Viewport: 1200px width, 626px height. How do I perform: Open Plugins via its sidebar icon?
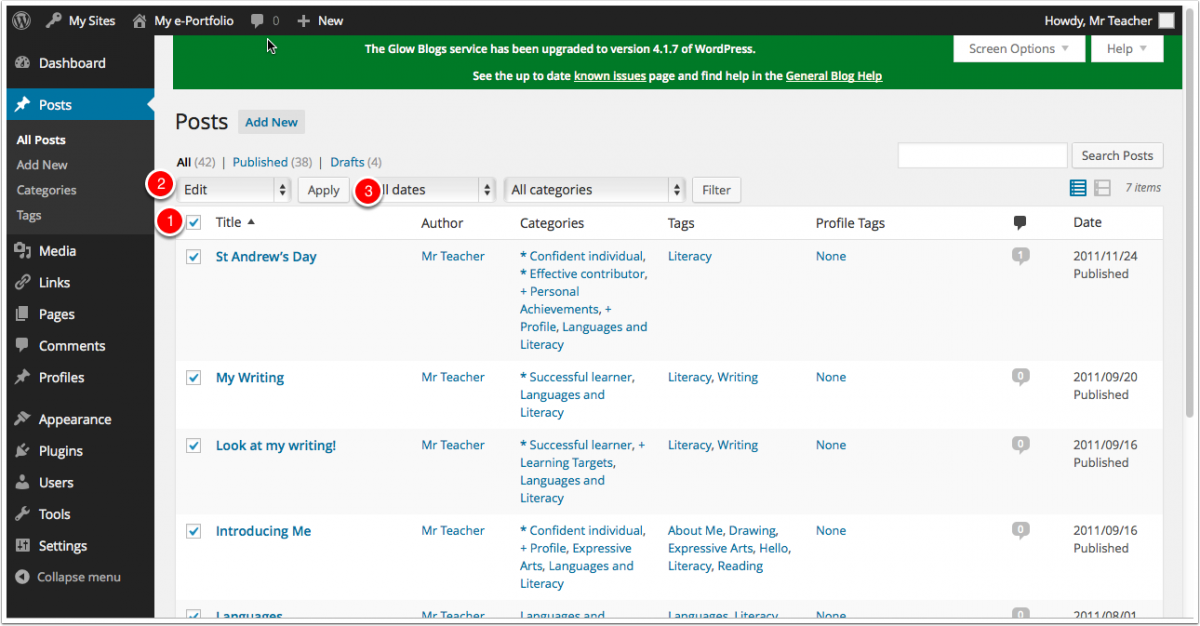tap(22, 451)
